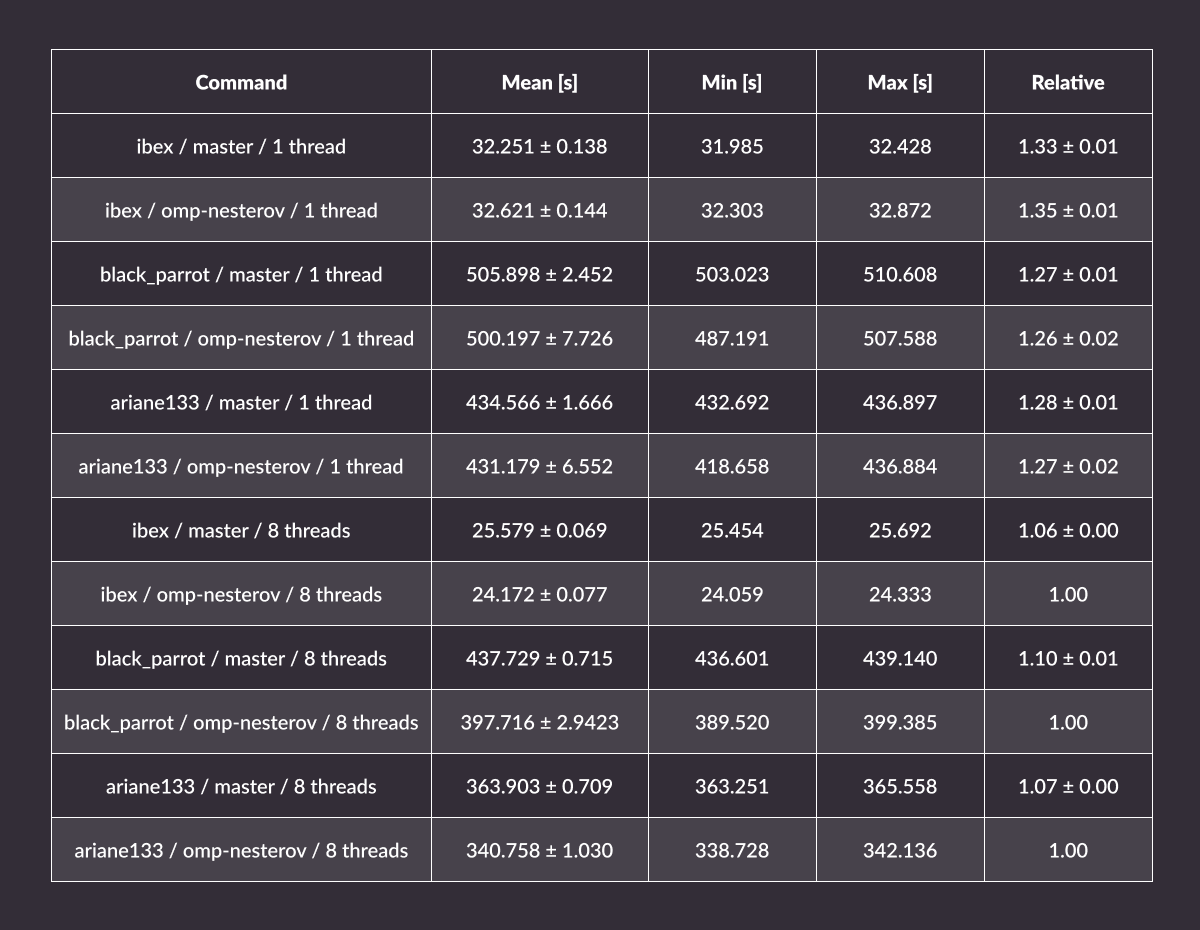This screenshot has width=1200, height=930.
Task: Select the Min [s] header cell
Action: pyautogui.click(x=732, y=82)
